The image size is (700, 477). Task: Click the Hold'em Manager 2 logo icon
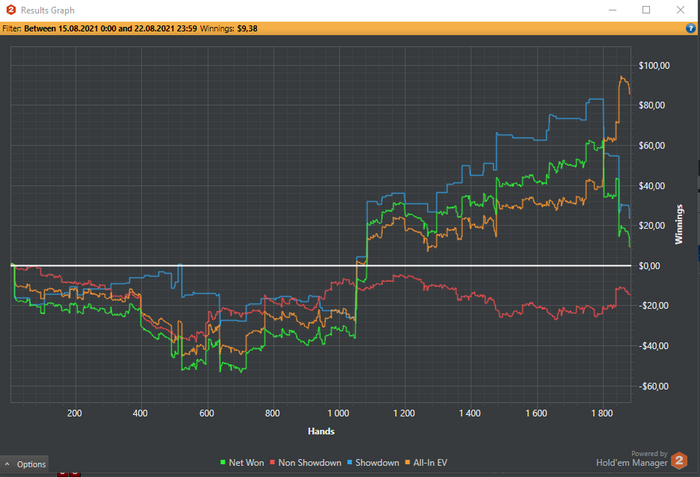tap(679, 460)
